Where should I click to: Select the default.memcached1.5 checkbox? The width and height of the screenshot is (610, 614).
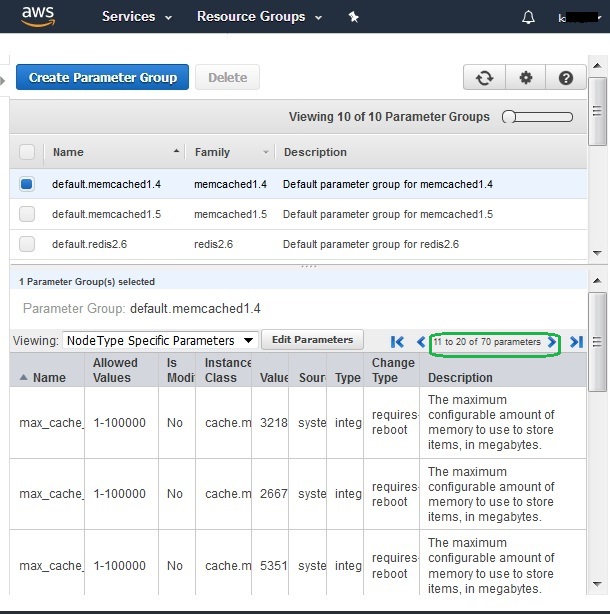(x=27, y=214)
